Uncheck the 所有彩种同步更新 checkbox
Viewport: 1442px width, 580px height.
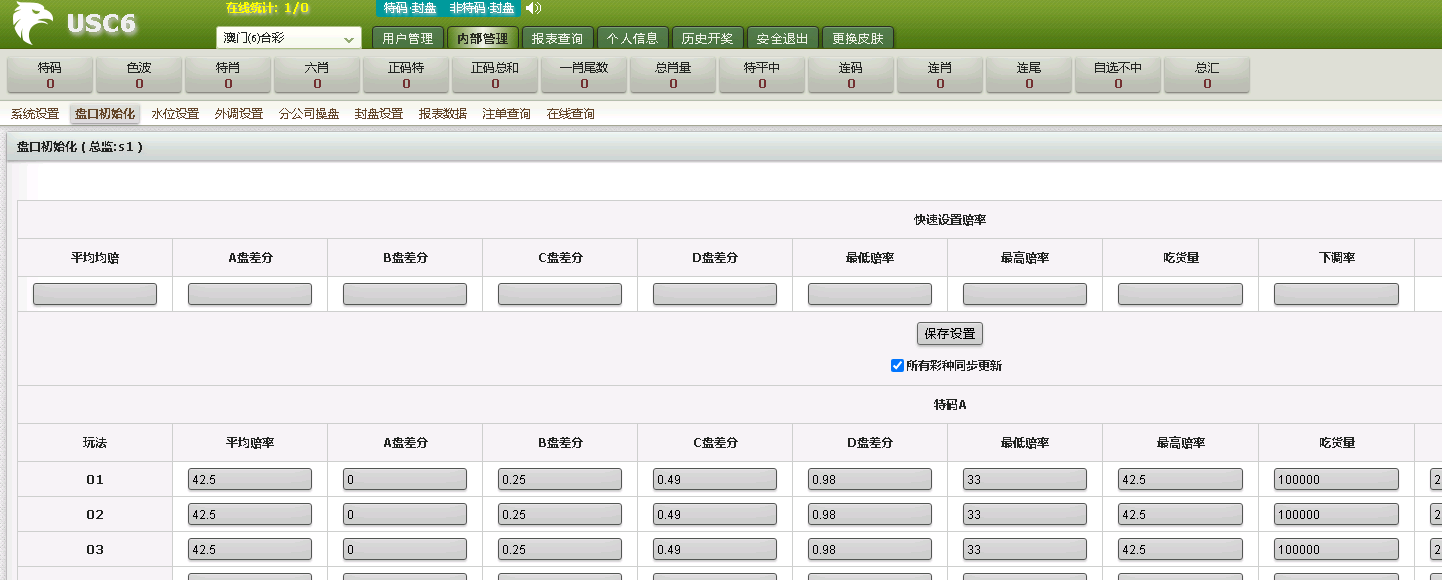point(897,366)
